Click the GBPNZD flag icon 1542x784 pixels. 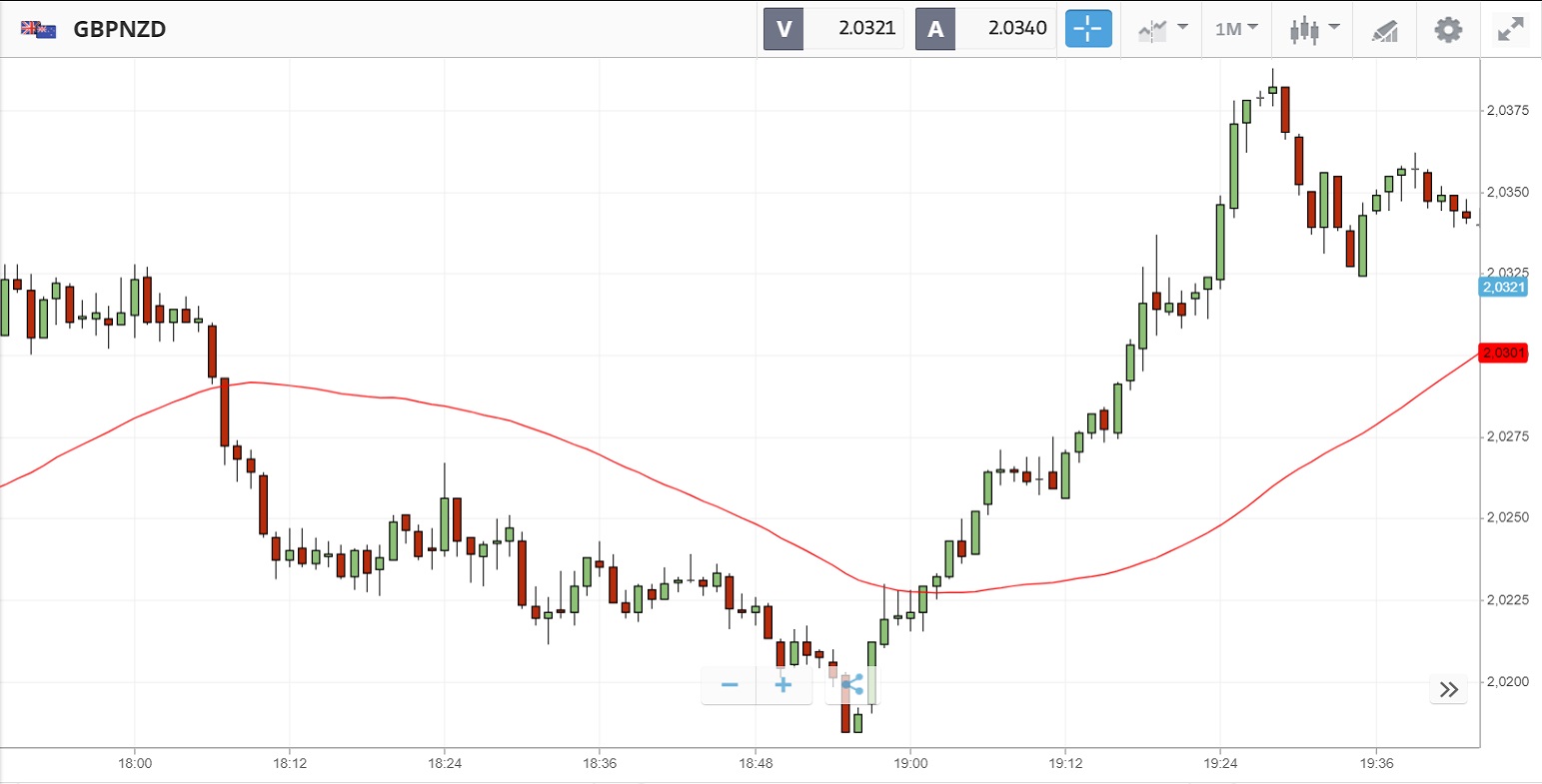[x=39, y=29]
